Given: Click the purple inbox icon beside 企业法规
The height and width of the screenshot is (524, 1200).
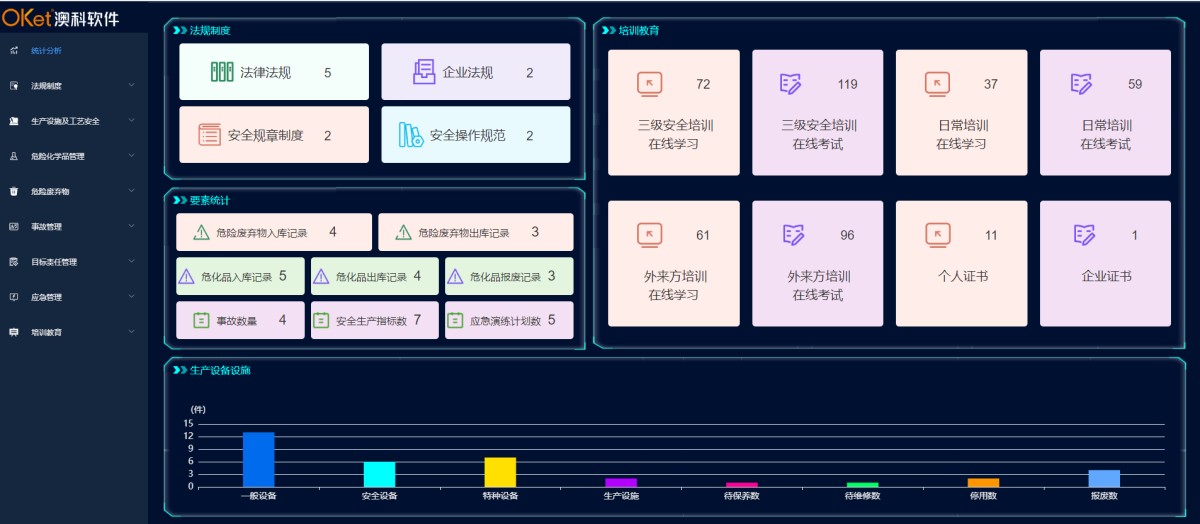Looking at the screenshot, I should pos(424,72).
